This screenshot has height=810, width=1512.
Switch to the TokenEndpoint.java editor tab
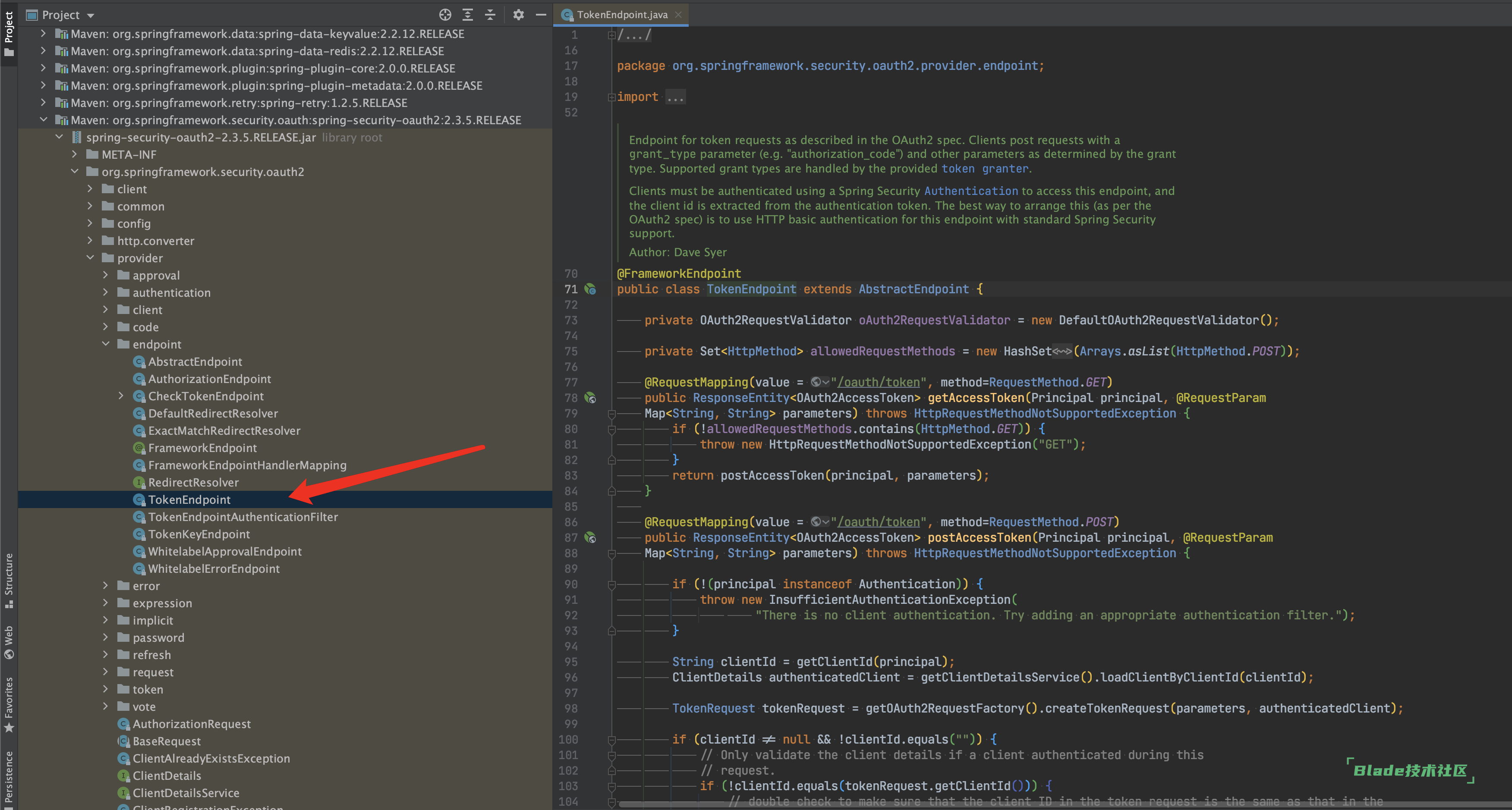point(622,15)
